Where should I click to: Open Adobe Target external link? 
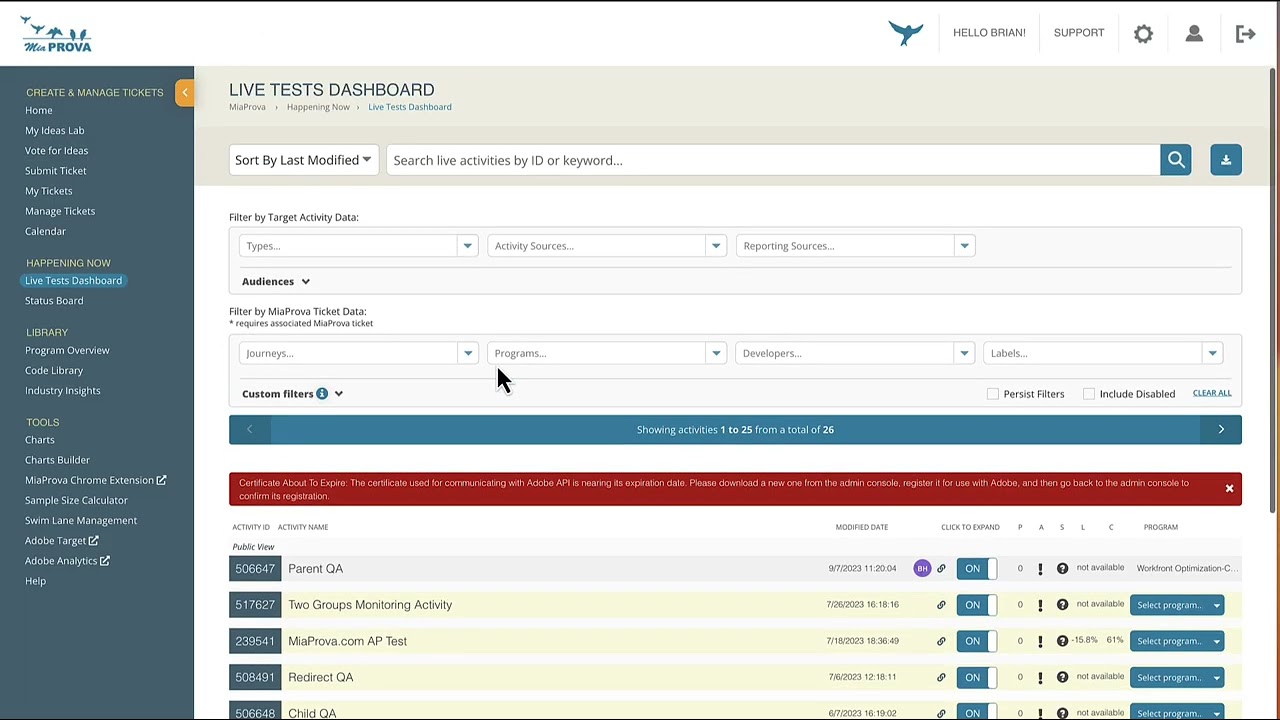(x=62, y=541)
